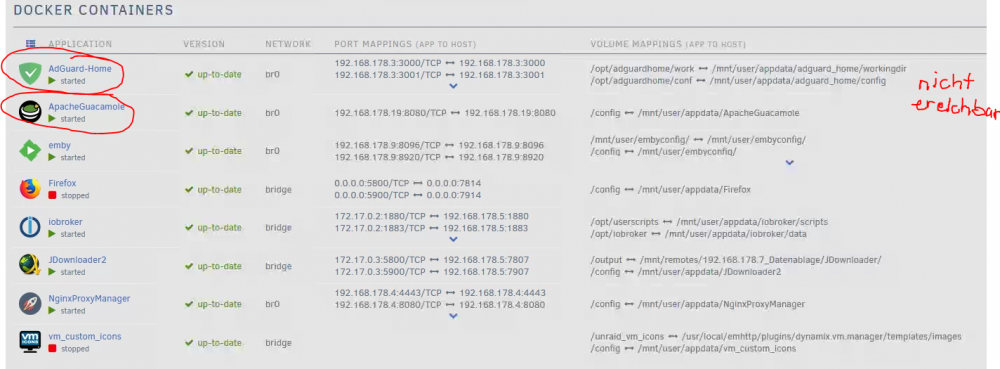Viewport: 1000px width, 369px height.
Task: Toggle the list view icon beside Application
Action: 30,44
